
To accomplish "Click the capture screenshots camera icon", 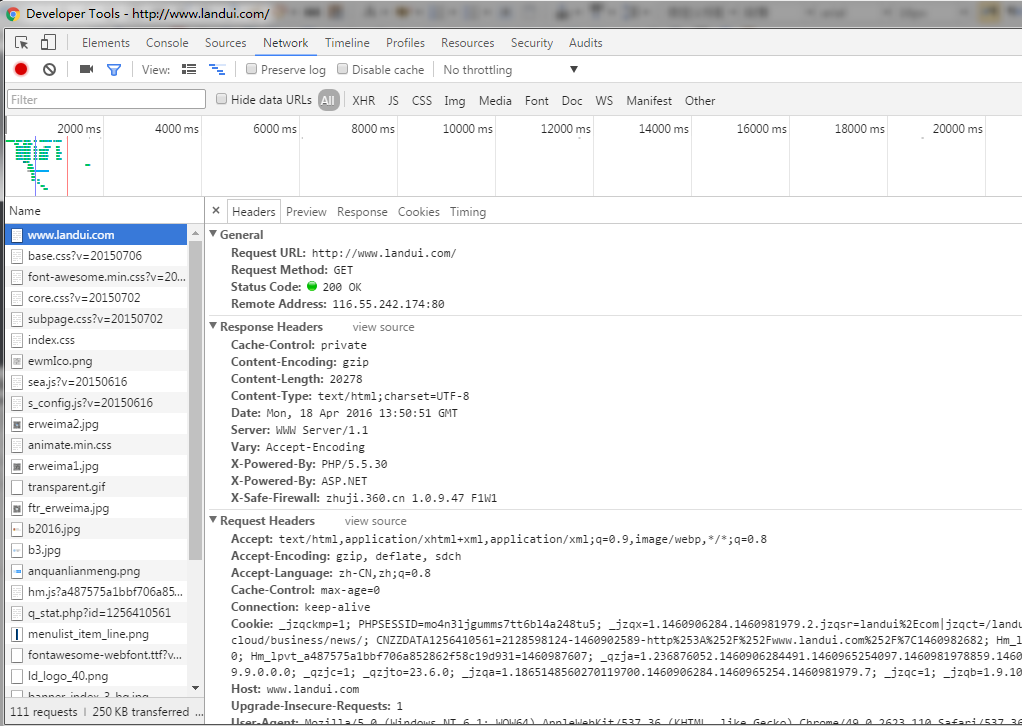I will click(86, 70).
